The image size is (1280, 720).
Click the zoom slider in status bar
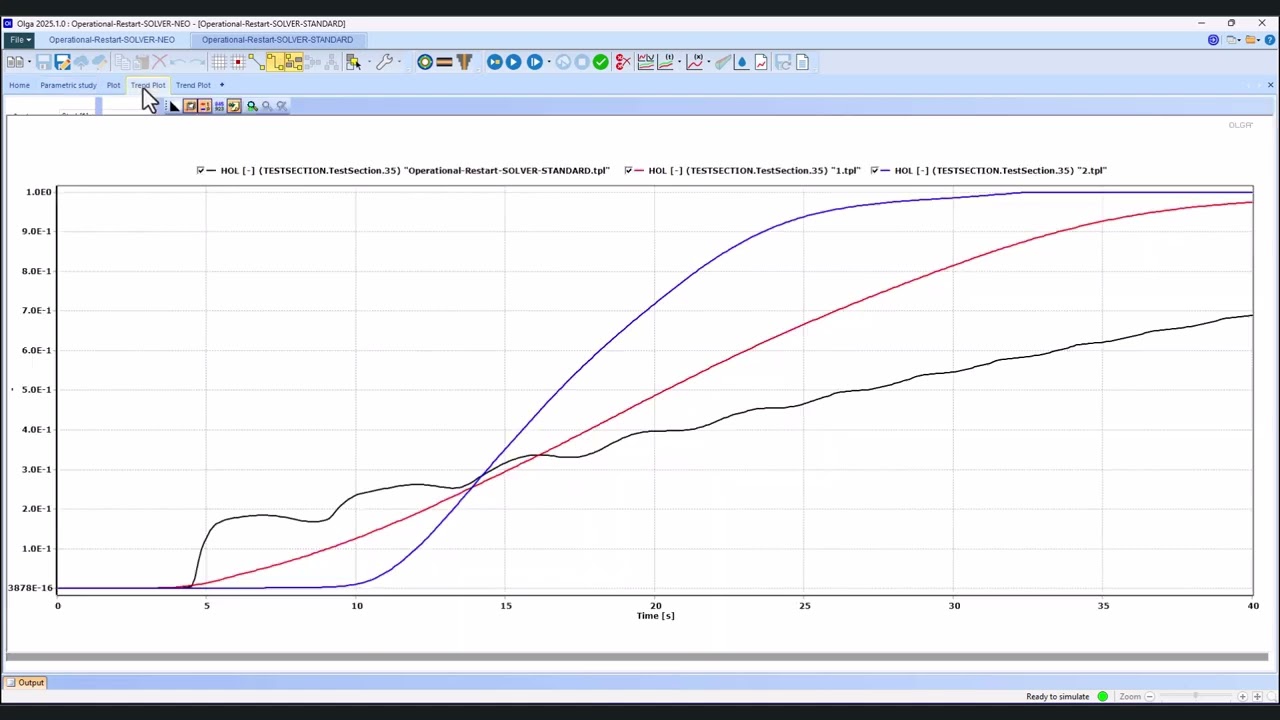coord(1194,696)
